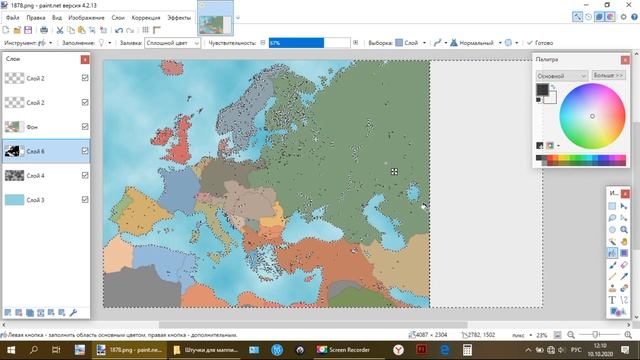This screenshot has height=360, width=640.
Task: Toggle visibility of Фон layer
Action: point(85,127)
